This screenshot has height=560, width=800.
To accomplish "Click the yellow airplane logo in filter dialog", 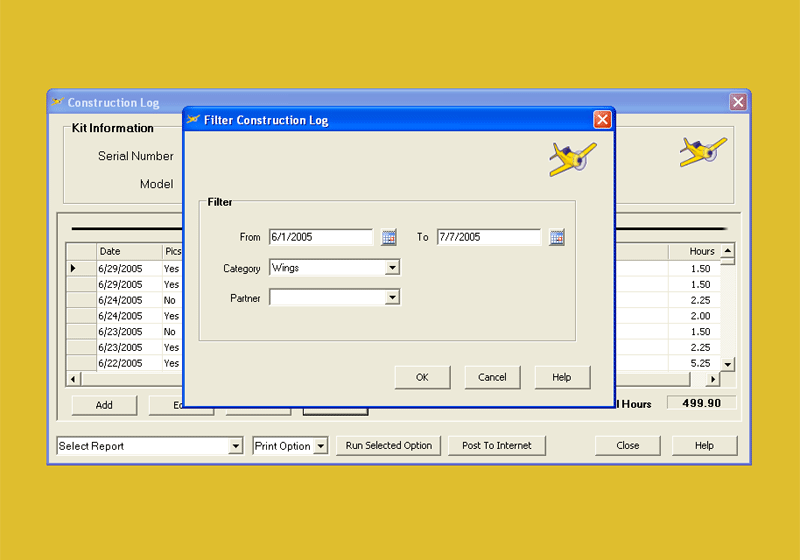I will tap(572, 158).
